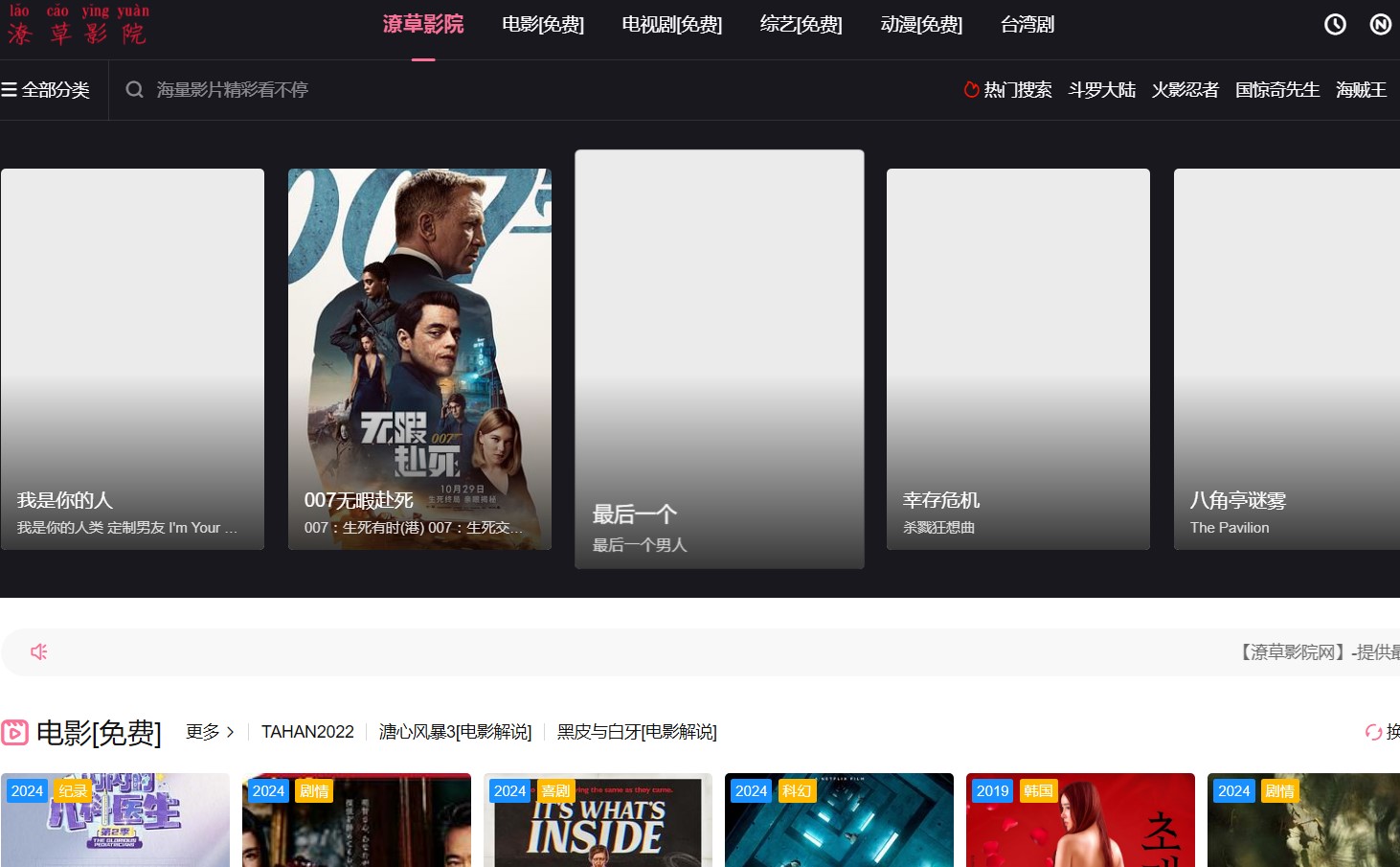Screen dimensions: 1400x867
Task: Open the 八角亭谜雾 carousel card
Action: pos(1287,359)
